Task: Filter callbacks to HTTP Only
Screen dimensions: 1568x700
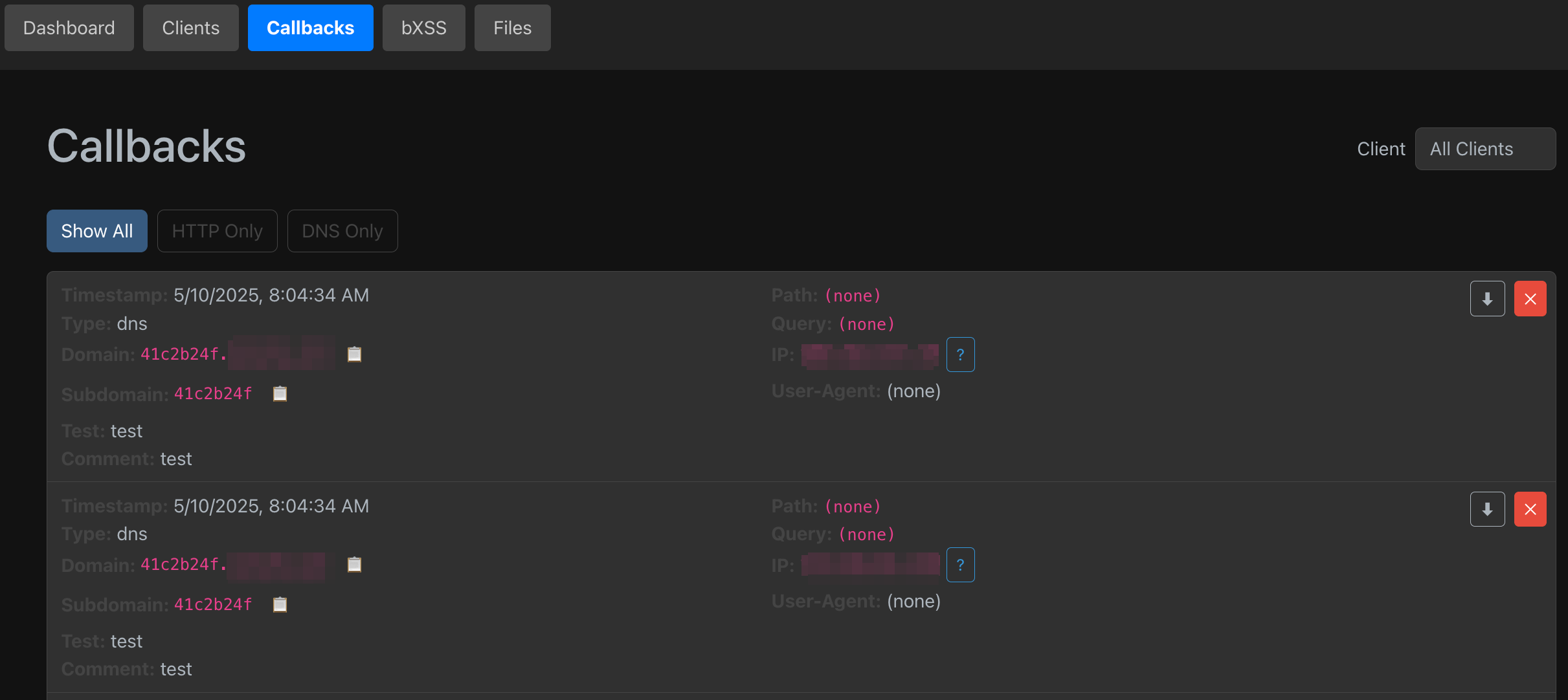Action: [x=218, y=231]
